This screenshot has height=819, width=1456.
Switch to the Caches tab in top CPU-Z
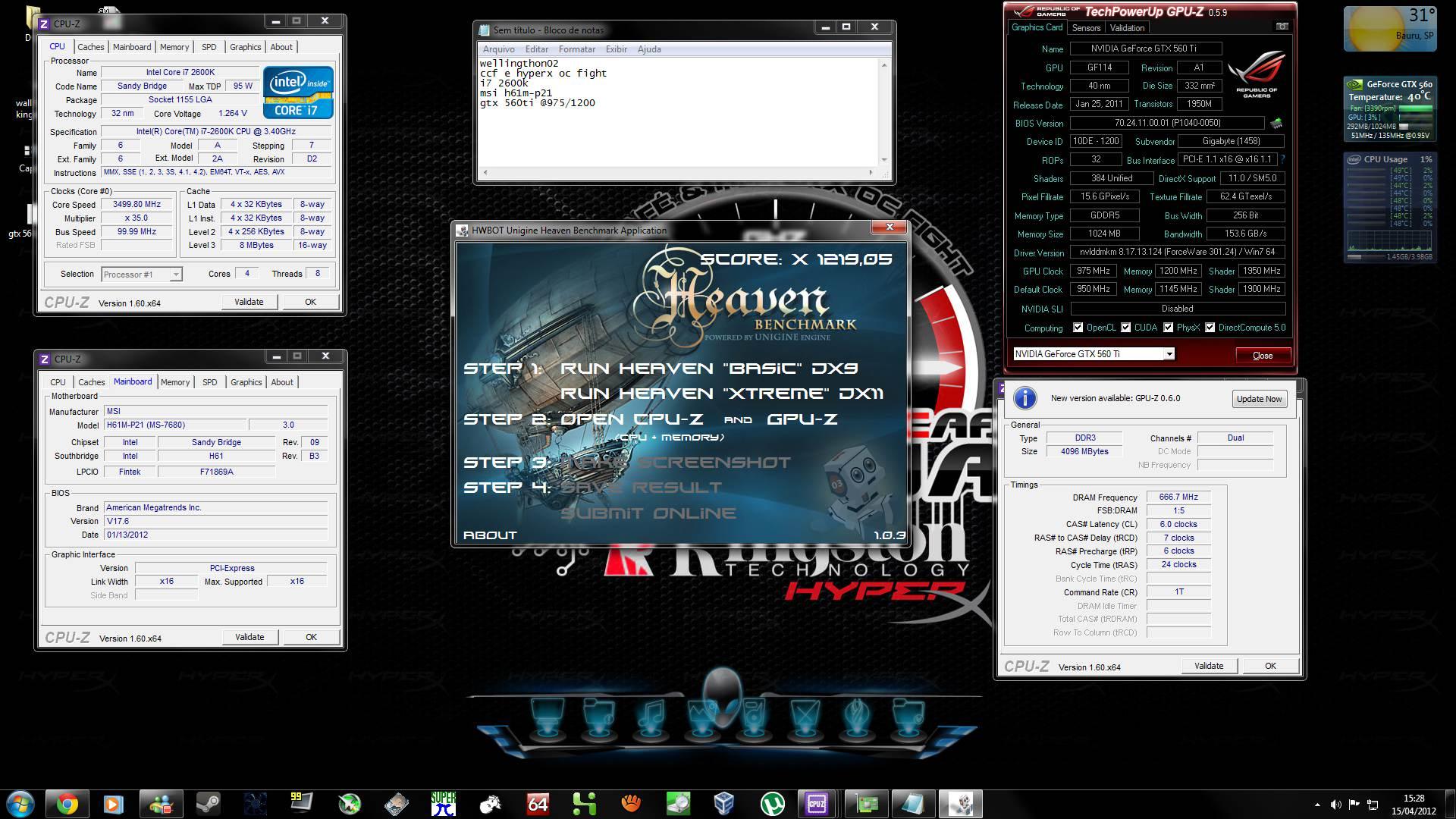tap(91, 47)
